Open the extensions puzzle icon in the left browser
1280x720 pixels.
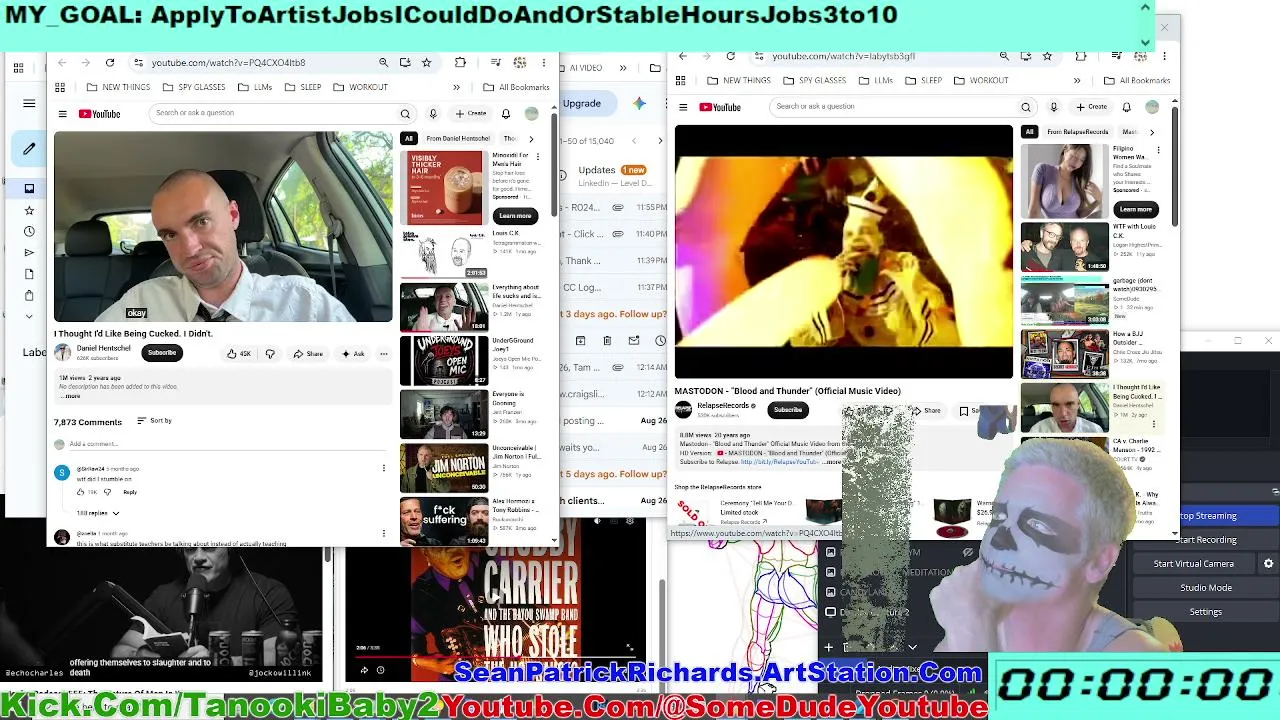coord(460,62)
